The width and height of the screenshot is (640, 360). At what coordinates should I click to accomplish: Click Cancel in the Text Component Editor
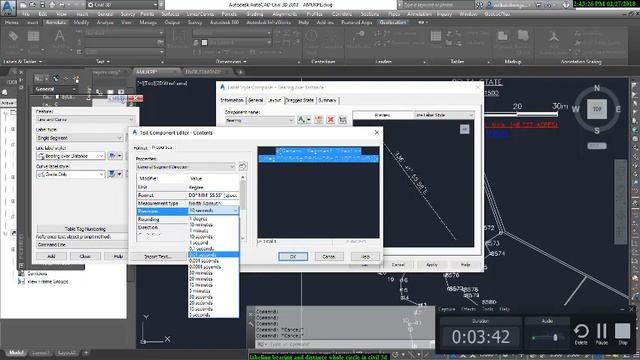329,256
